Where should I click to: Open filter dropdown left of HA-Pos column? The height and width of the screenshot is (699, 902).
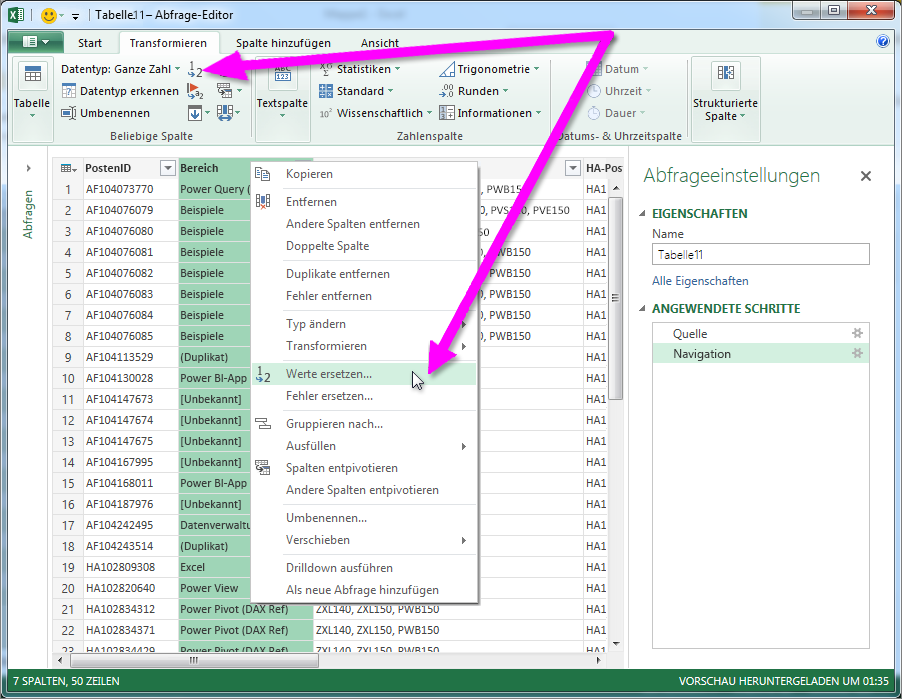572,169
